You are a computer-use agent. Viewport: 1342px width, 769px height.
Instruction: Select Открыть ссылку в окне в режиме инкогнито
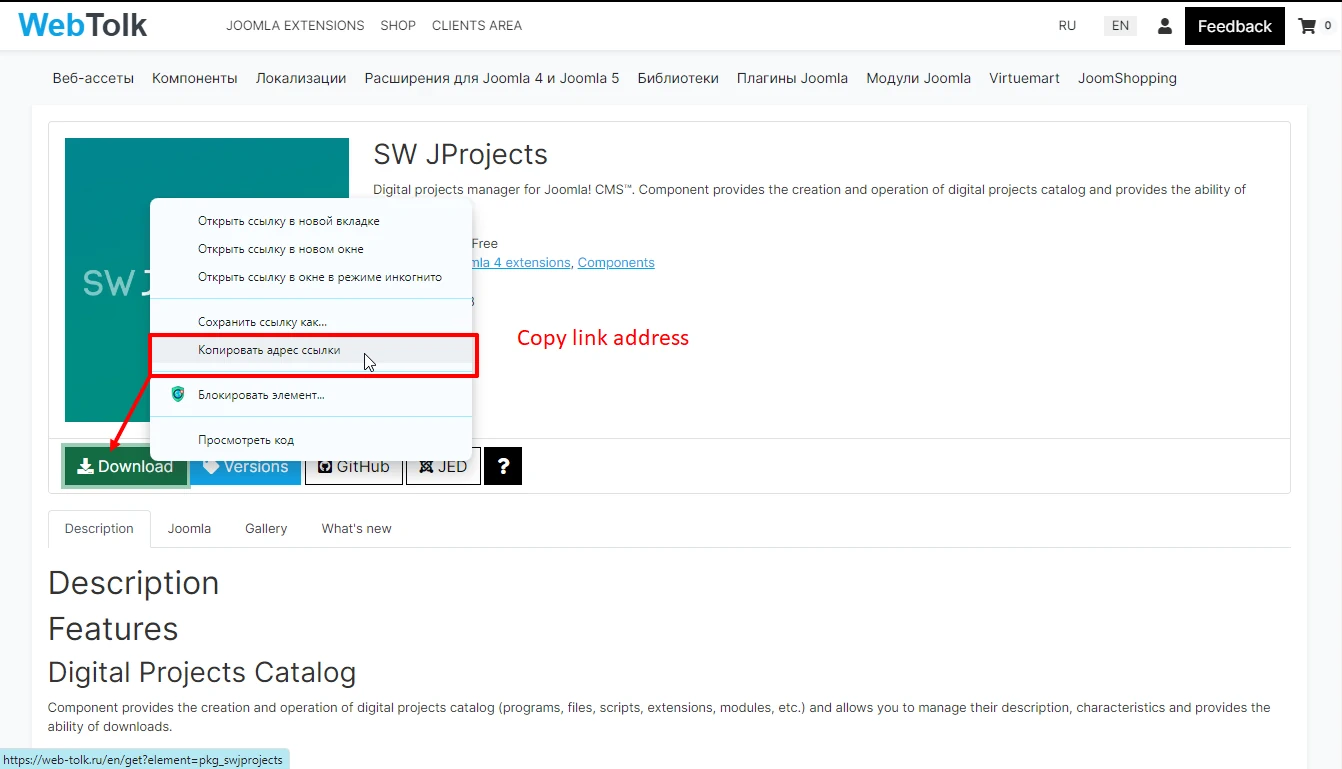pos(311,277)
